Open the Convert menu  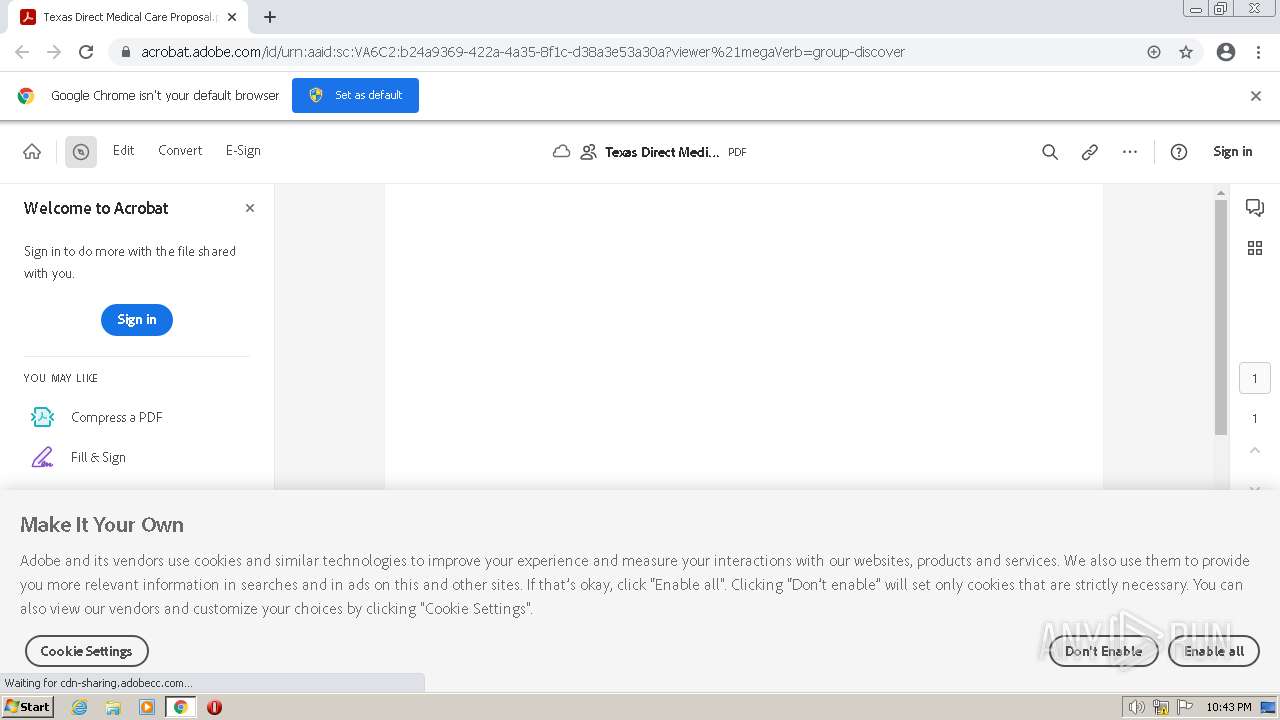click(x=180, y=150)
